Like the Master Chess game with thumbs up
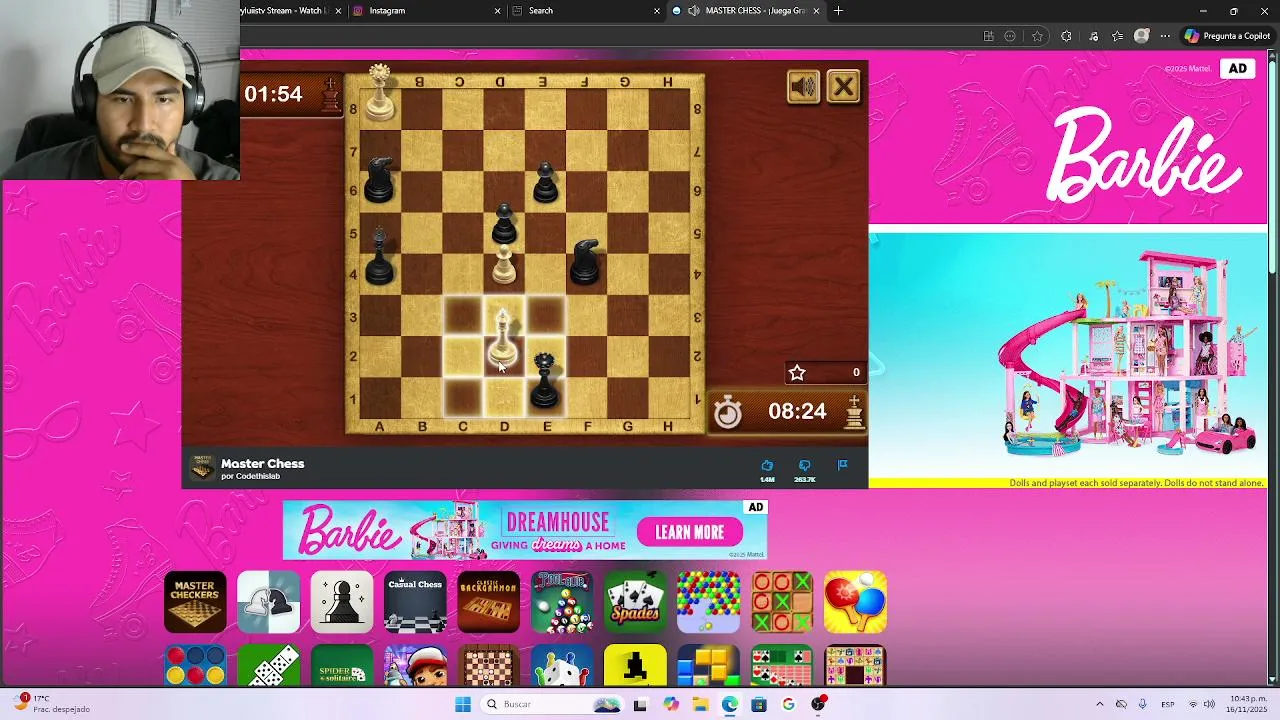This screenshot has width=1280, height=720. tap(767, 465)
